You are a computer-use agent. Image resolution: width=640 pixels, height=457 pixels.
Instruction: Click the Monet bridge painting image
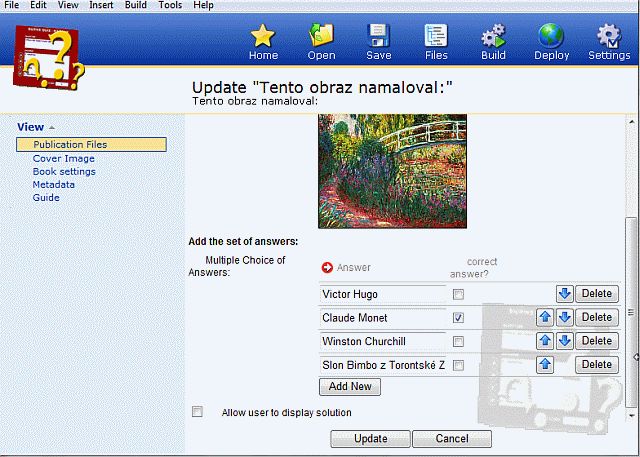click(x=392, y=171)
